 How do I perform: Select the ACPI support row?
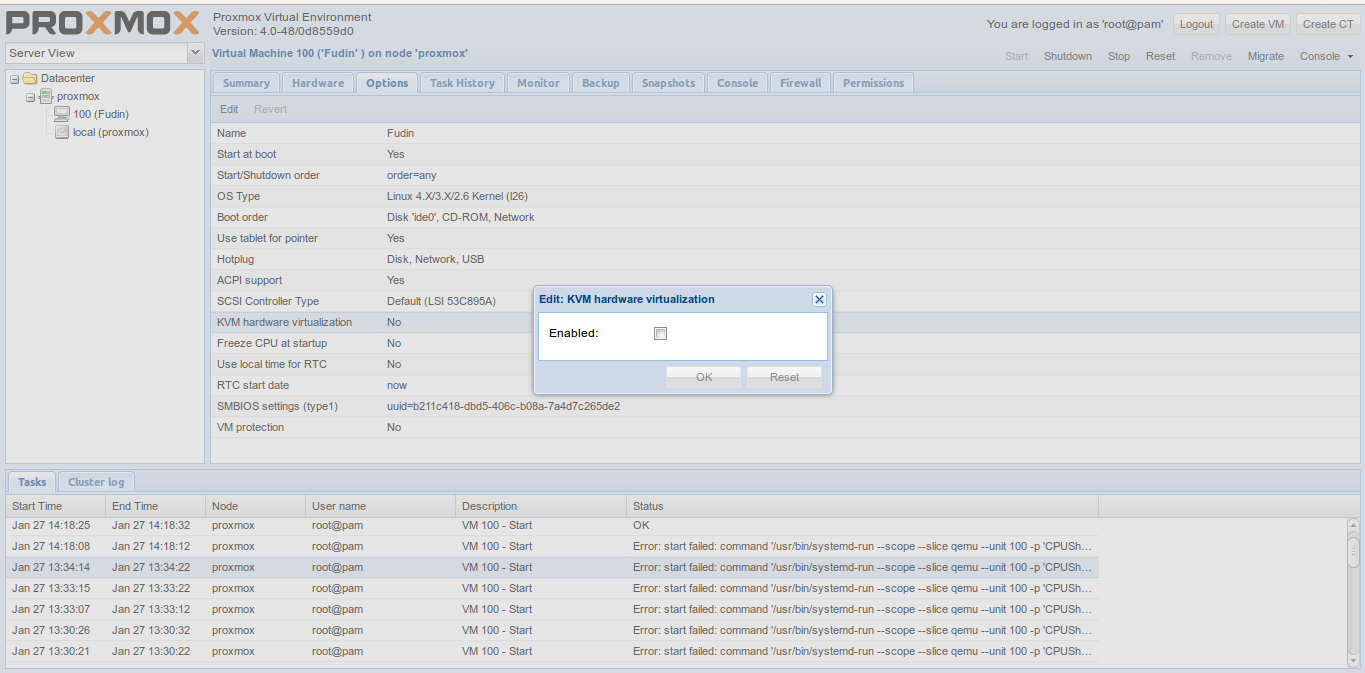pyautogui.click(x=786, y=280)
